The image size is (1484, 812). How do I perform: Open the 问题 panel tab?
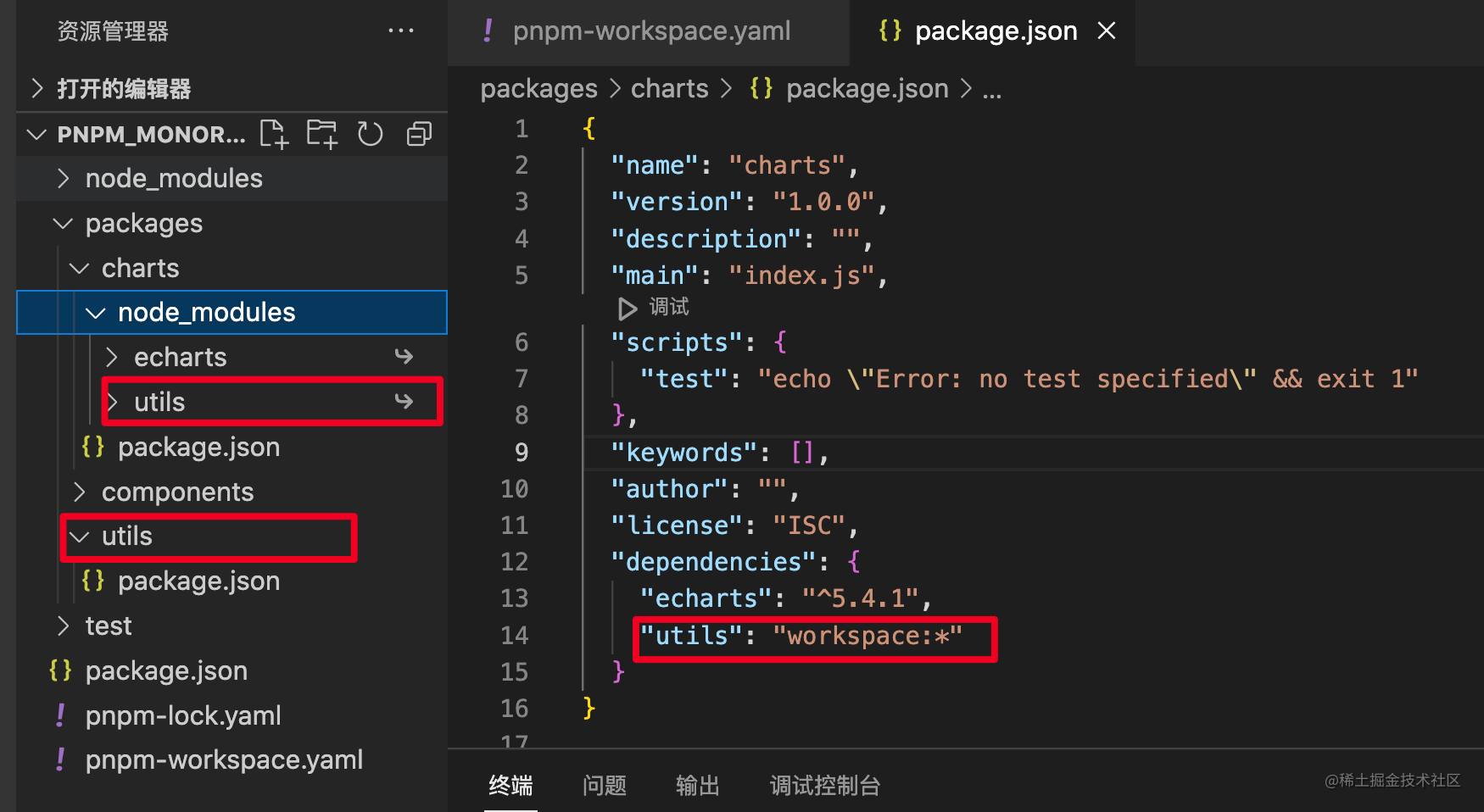604,786
